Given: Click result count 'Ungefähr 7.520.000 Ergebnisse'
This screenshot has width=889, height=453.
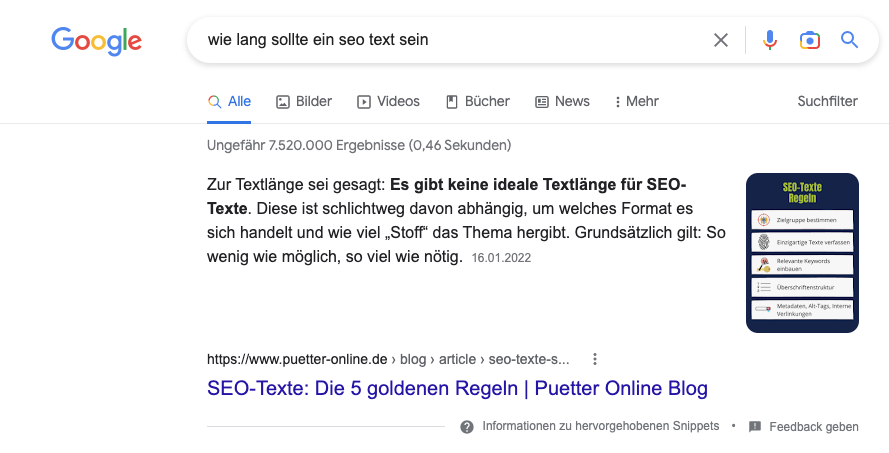Looking at the screenshot, I should [x=306, y=145].
